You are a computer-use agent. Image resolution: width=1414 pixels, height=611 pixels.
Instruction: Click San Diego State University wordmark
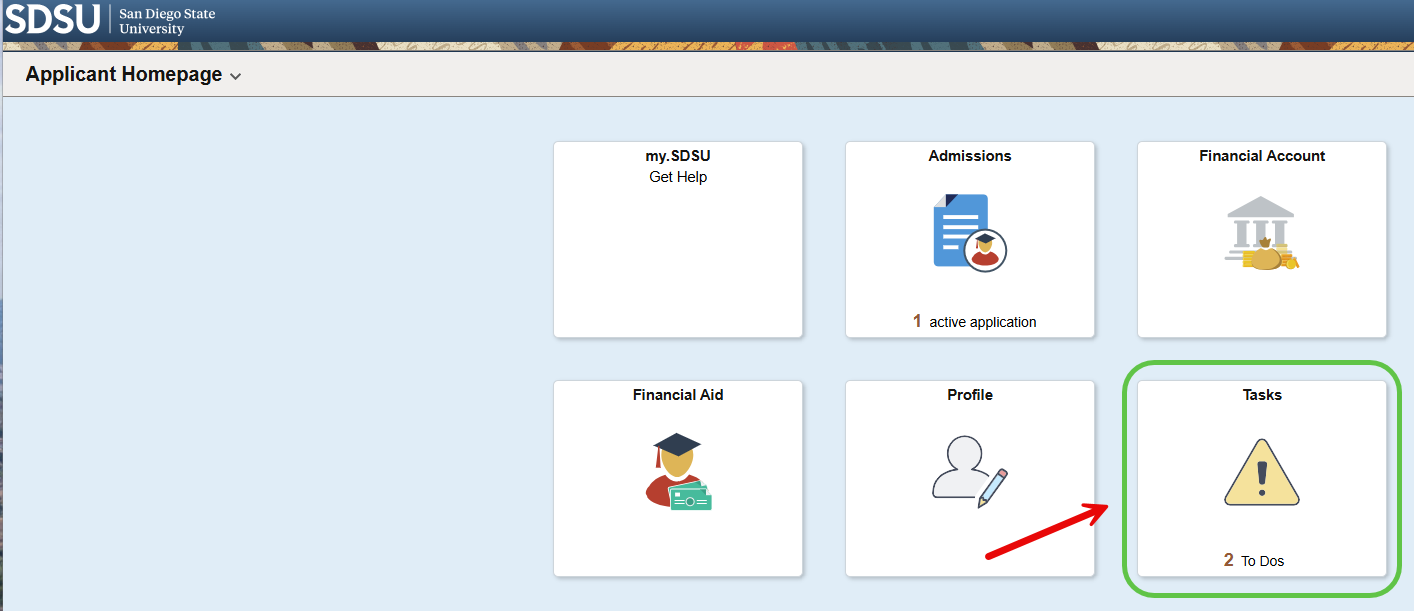pos(167,22)
